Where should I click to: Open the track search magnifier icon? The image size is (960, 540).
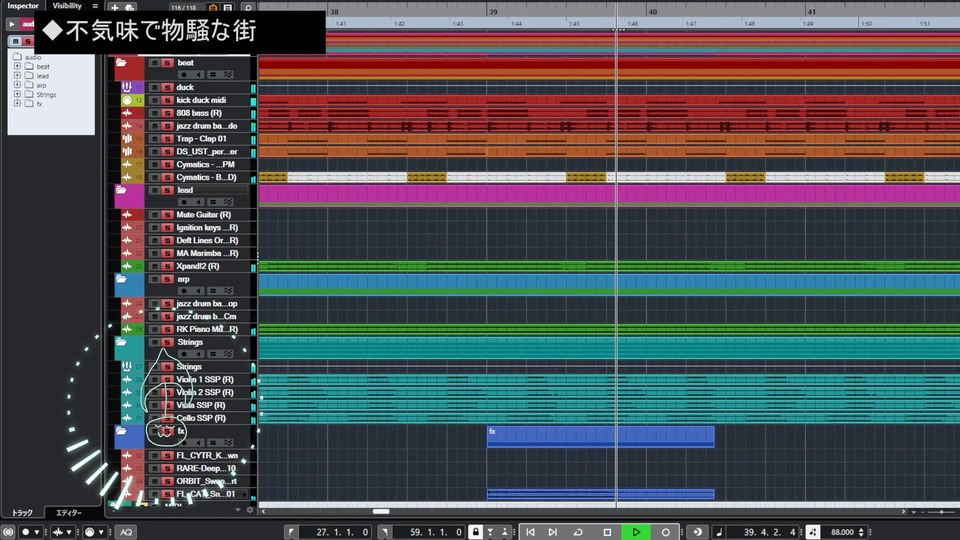pyautogui.click(x=248, y=7)
